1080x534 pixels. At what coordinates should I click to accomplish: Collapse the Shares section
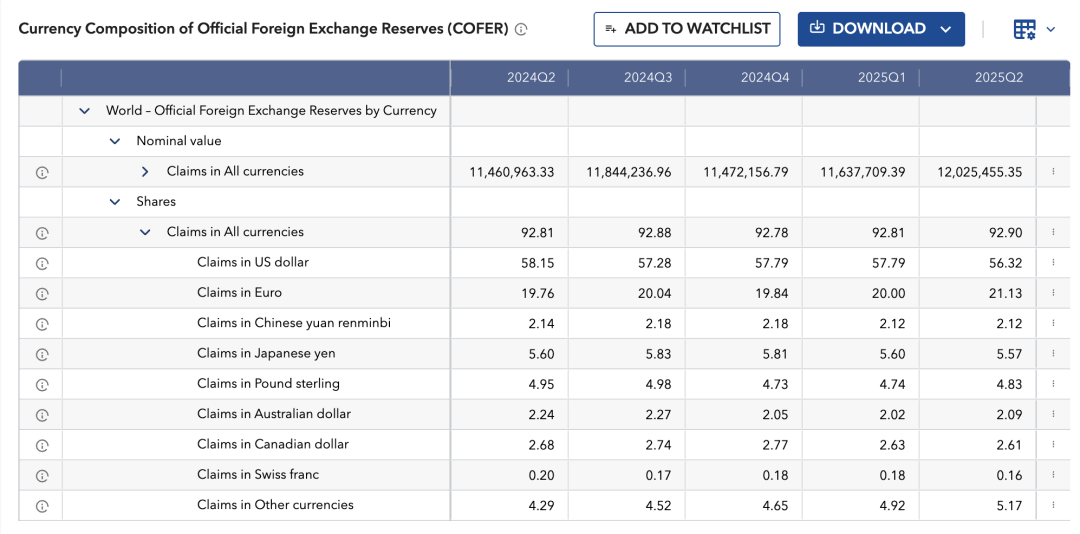pos(115,202)
